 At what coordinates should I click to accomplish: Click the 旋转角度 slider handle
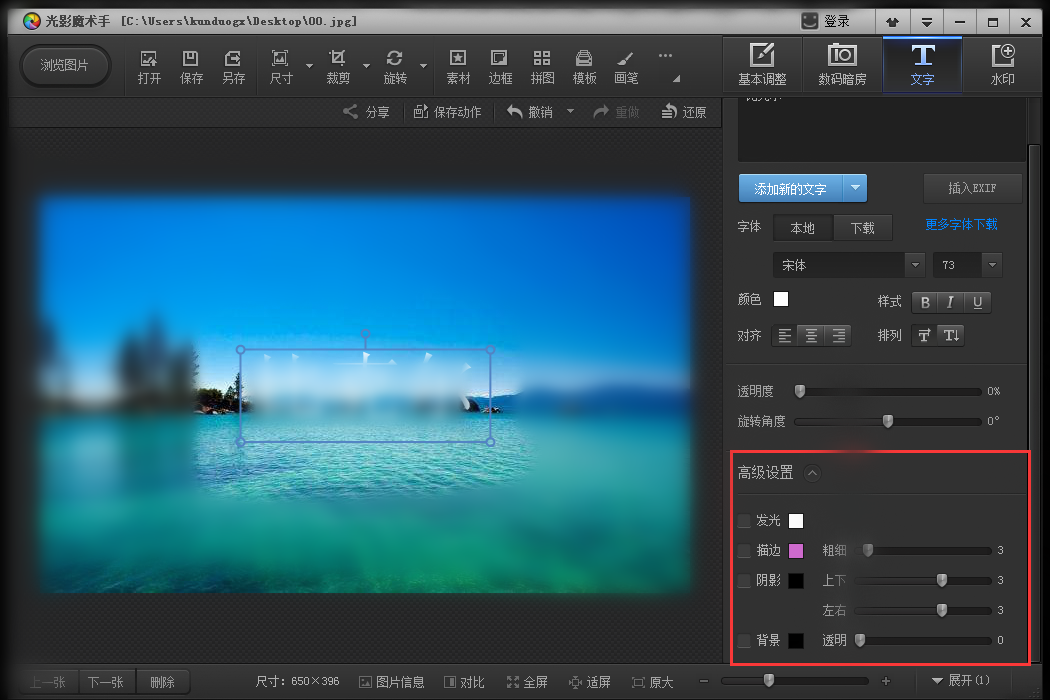[x=888, y=421]
